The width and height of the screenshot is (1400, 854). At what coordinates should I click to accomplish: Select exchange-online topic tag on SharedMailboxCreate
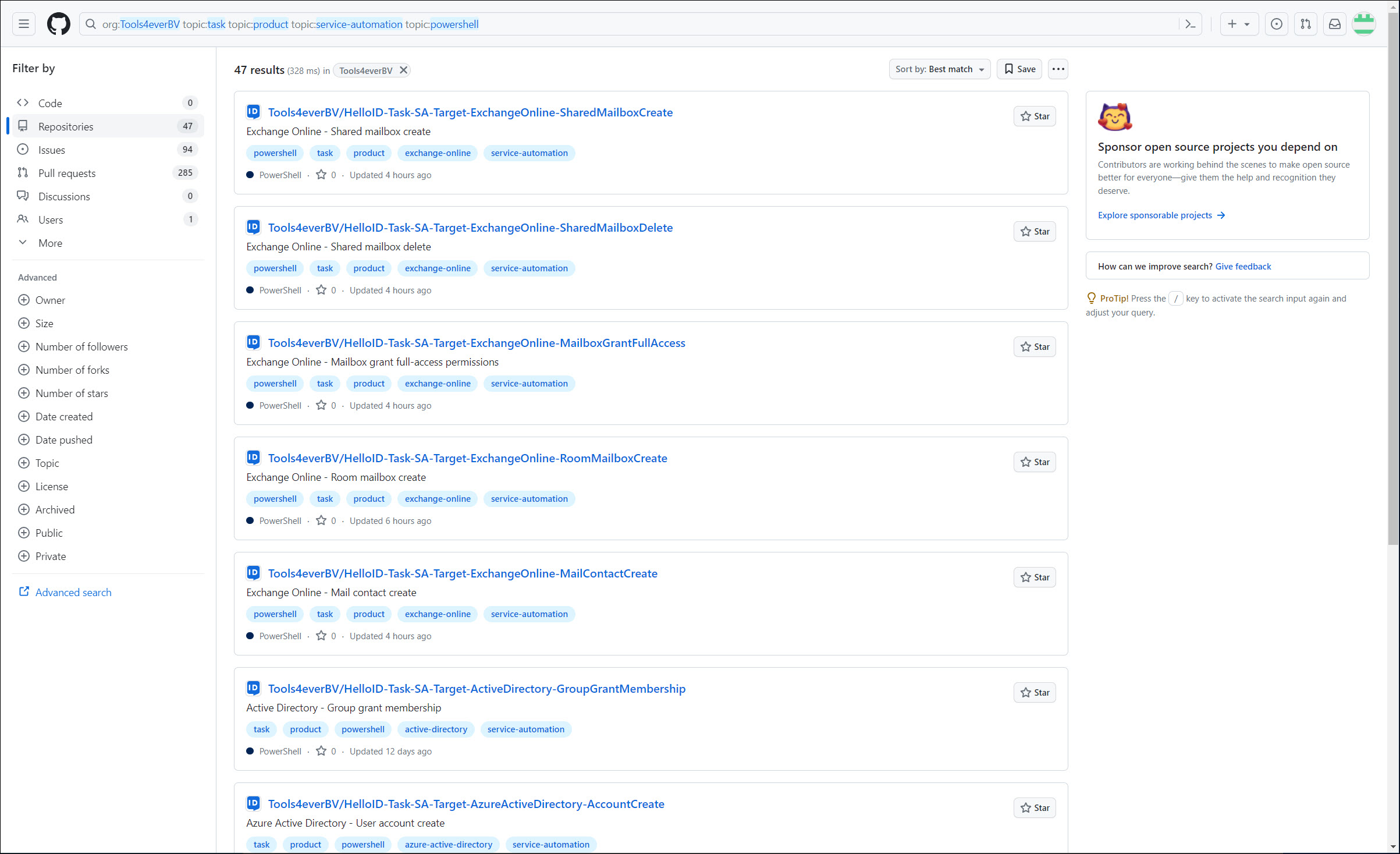438,153
